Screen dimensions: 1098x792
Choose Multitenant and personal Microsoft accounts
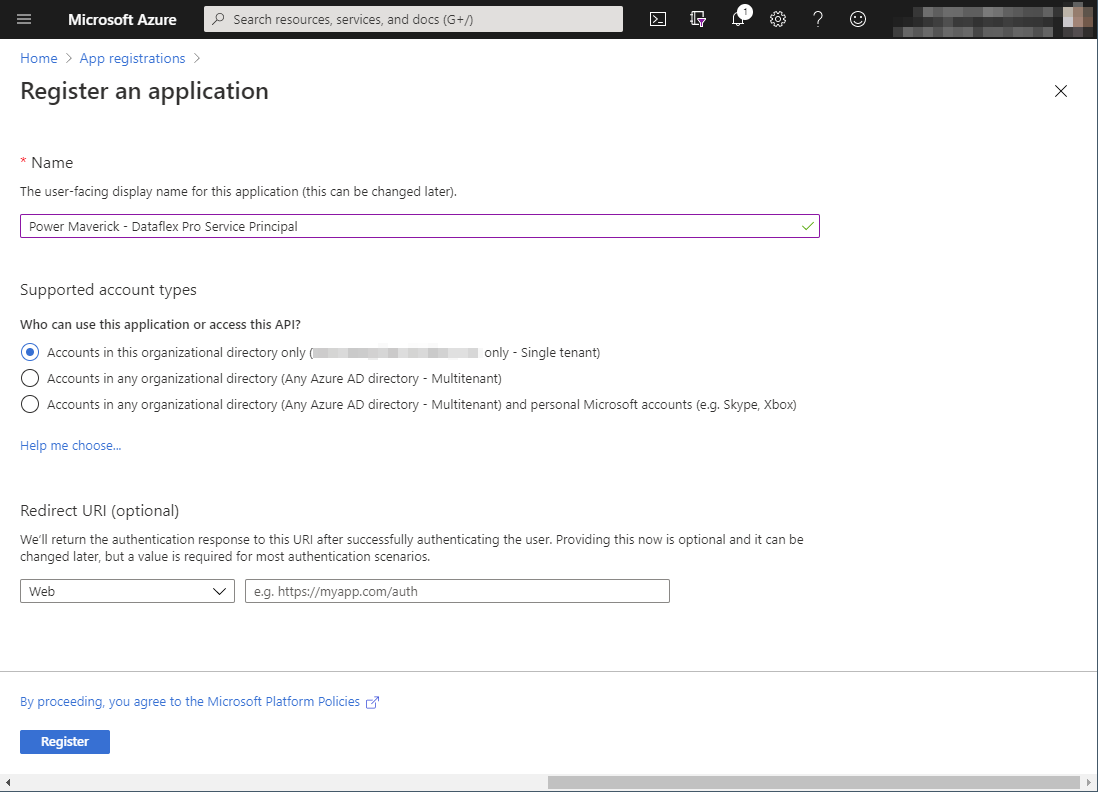coord(30,404)
